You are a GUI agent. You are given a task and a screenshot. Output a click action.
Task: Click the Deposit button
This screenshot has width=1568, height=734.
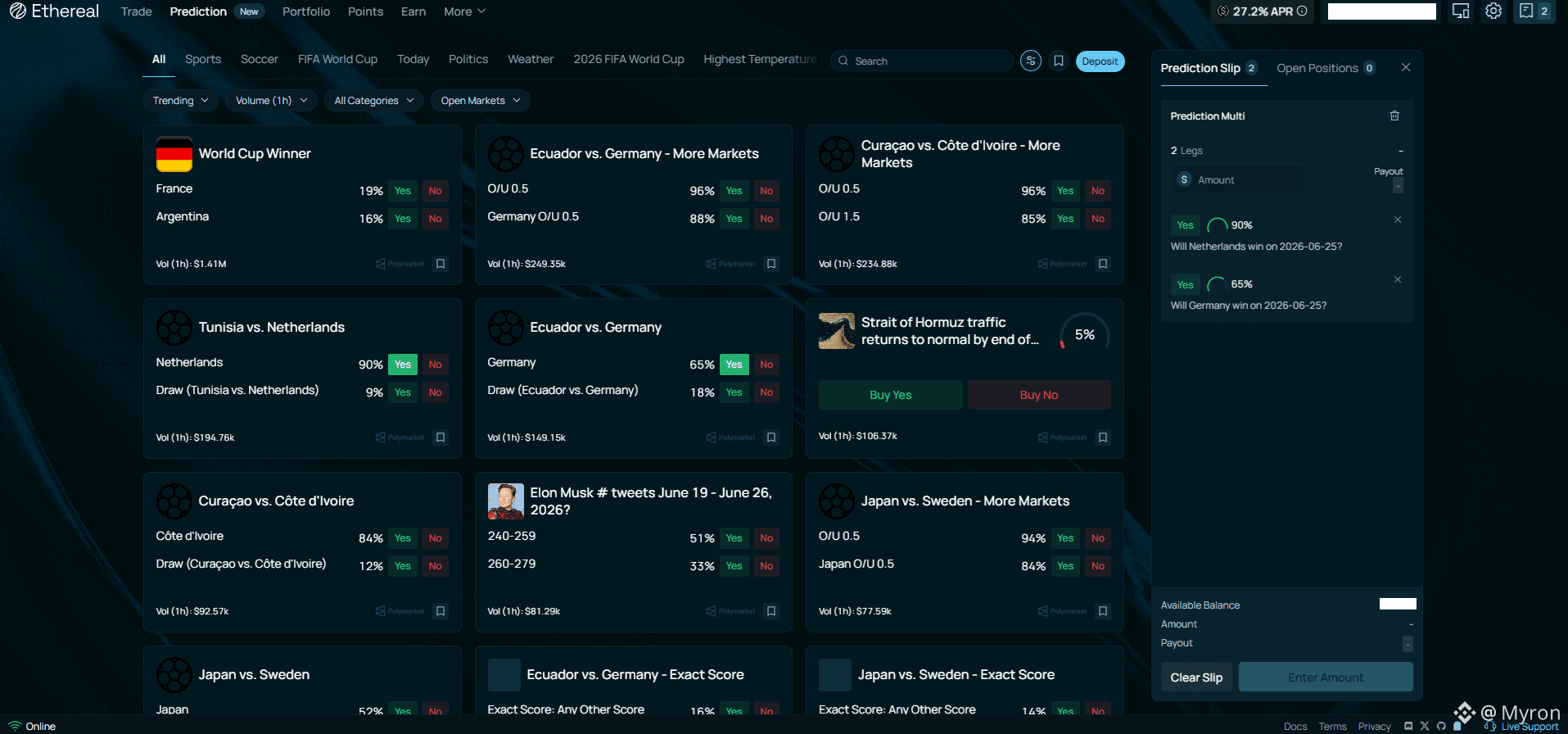point(1100,61)
